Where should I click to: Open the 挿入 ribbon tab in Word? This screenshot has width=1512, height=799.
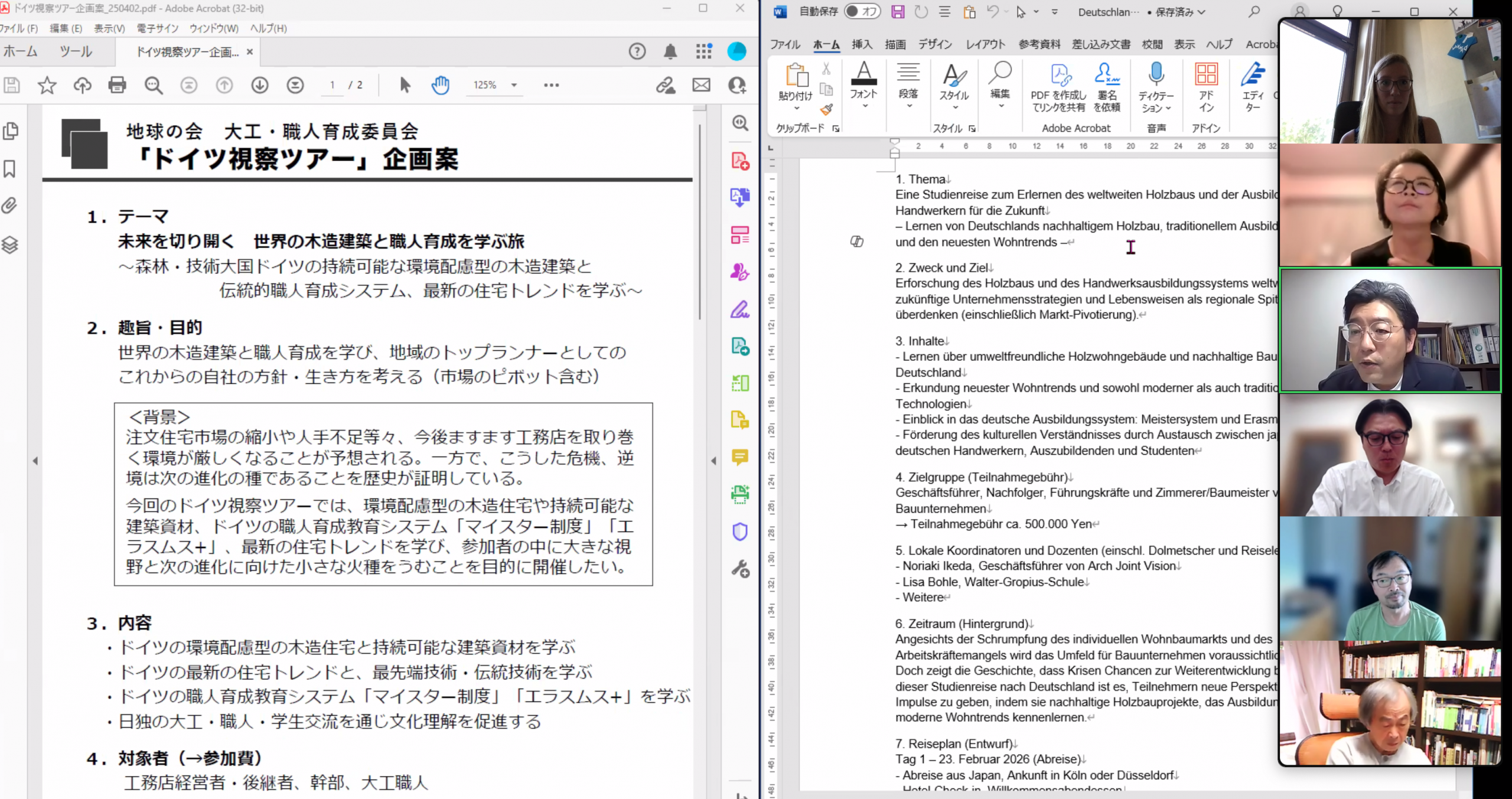click(x=862, y=44)
